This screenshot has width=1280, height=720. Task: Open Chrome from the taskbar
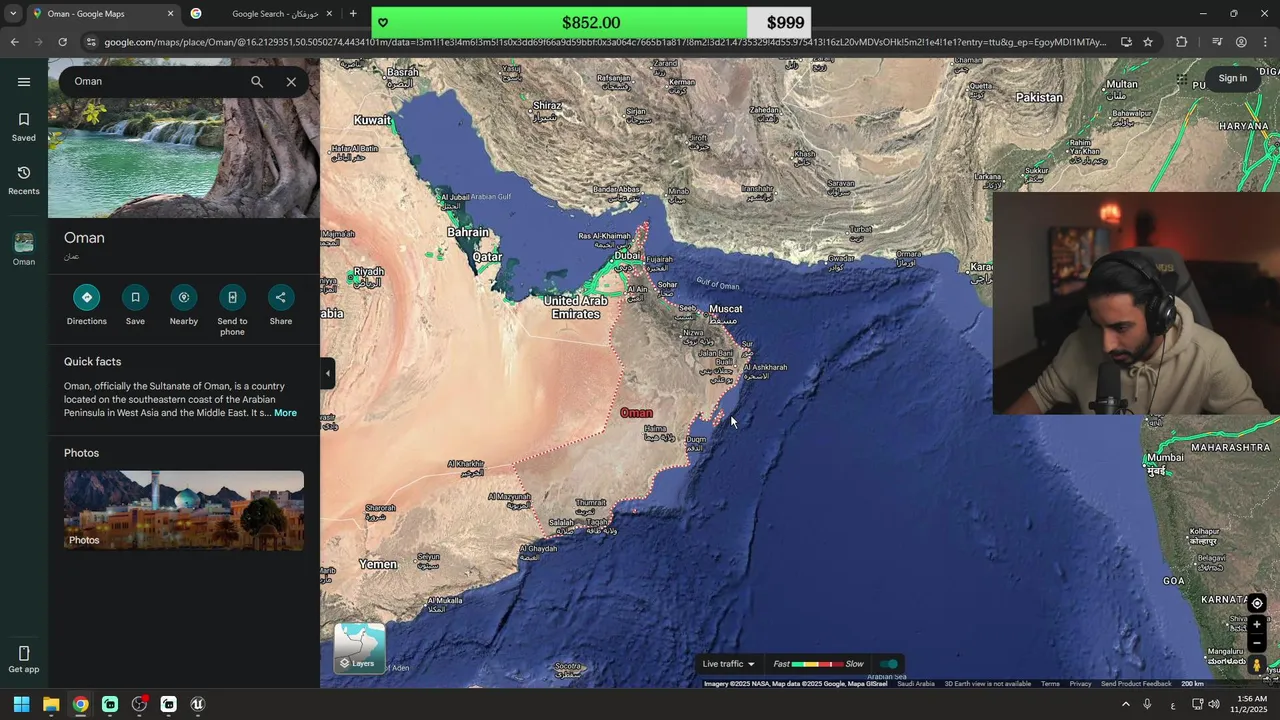(80, 704)
